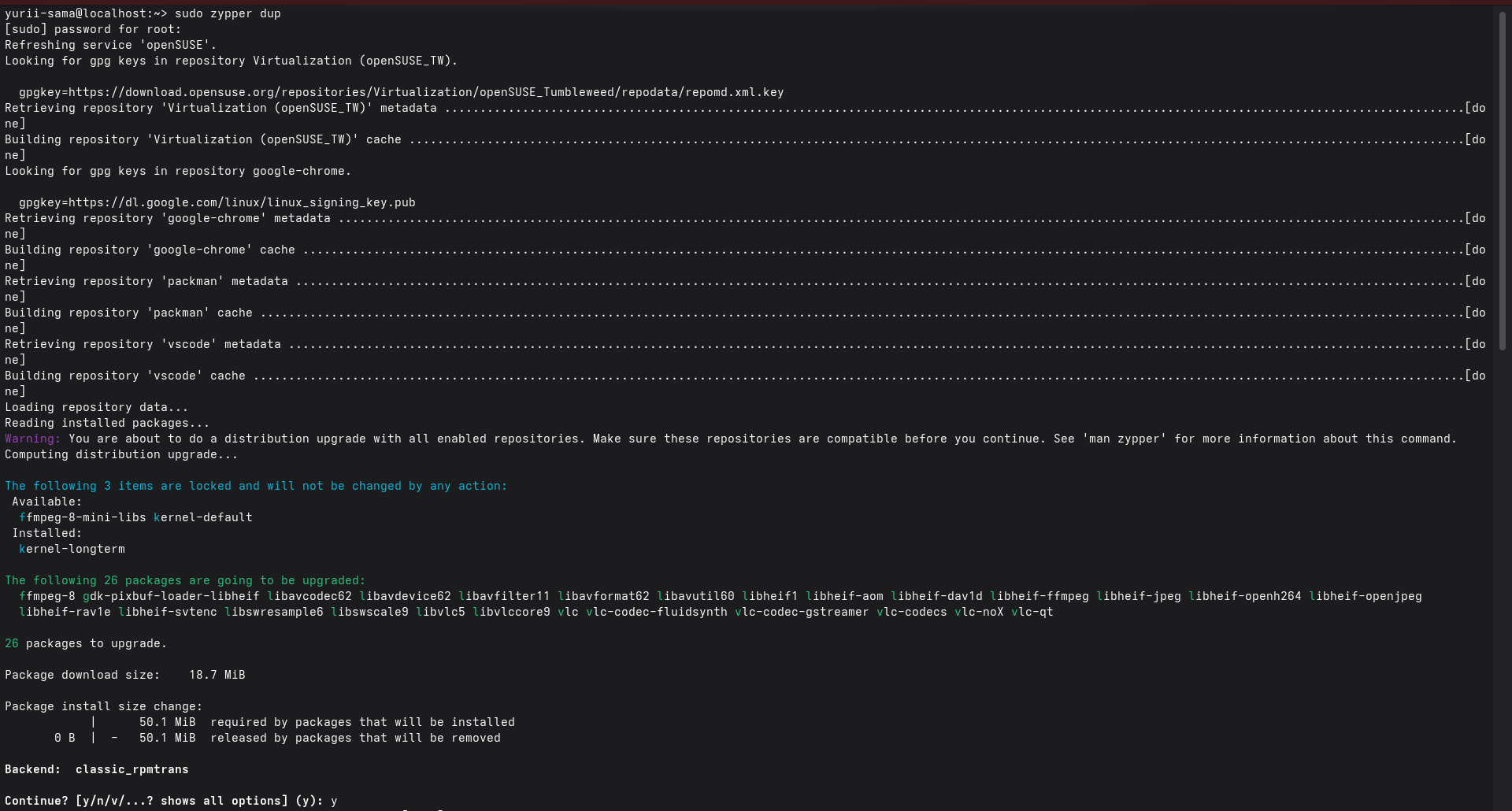Screen dimensions: 1512x811
Task: Click 'The following 3 items are locked' heading
Action: pos(256,486)
